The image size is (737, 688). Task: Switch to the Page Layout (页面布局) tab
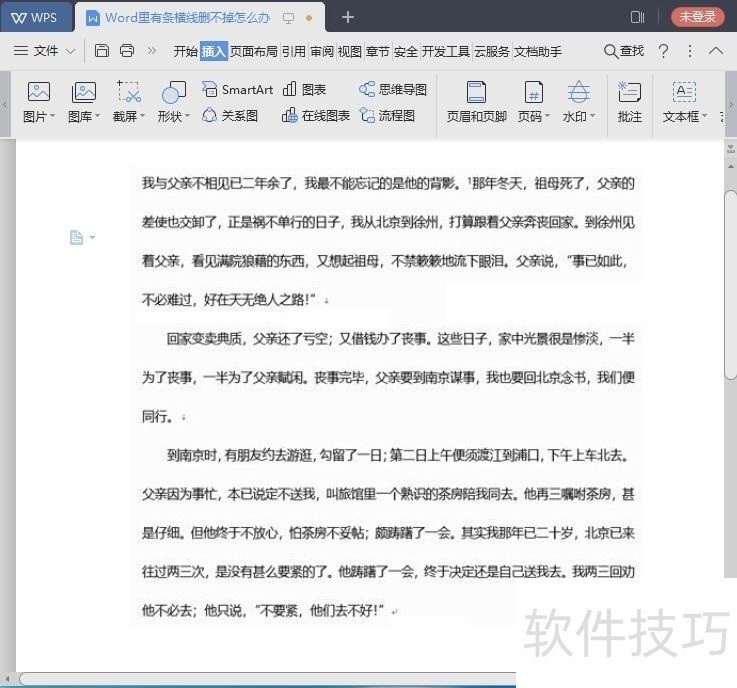click(x=254, y=51)
